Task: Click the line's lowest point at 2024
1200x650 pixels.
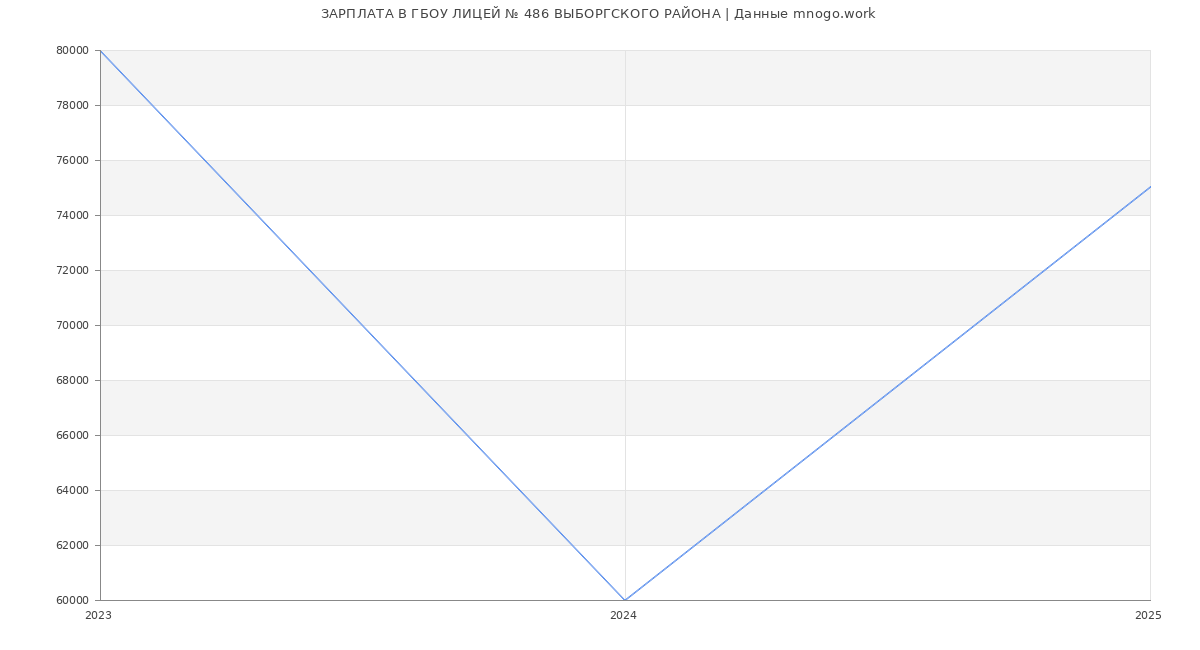Action: click(625, 600)
